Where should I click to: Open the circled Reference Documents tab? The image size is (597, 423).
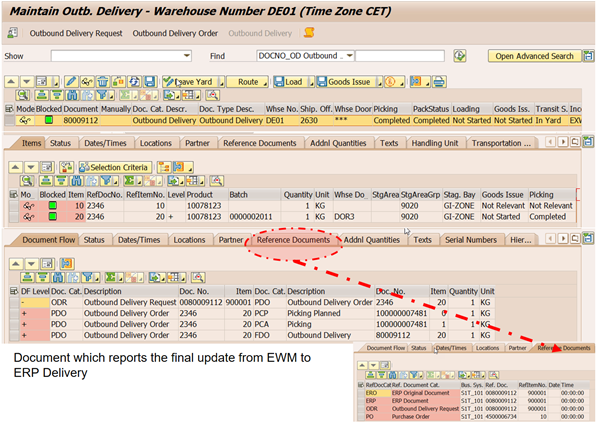tap(293, 240)
